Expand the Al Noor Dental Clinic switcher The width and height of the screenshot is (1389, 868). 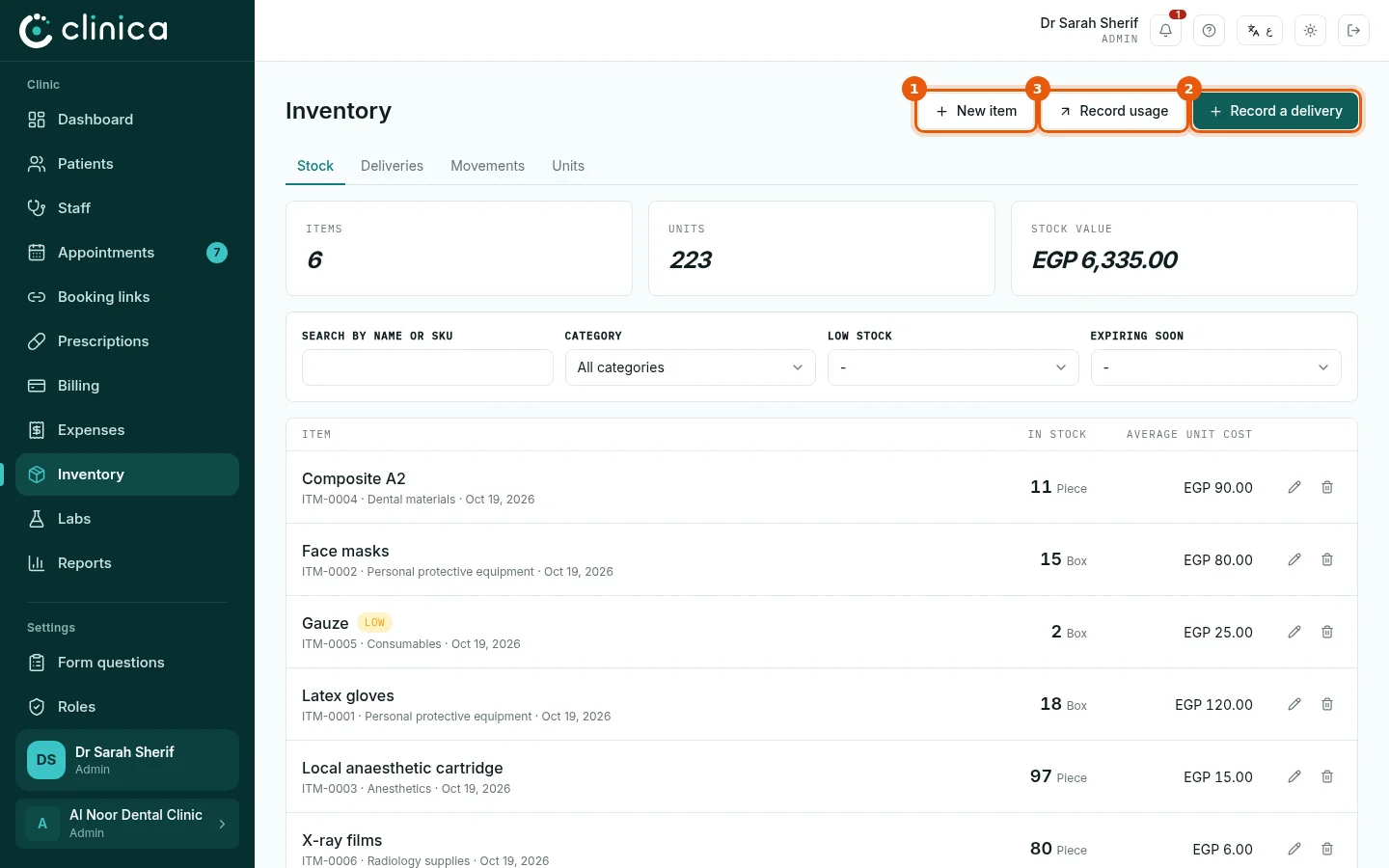click(x=127, y=824)
